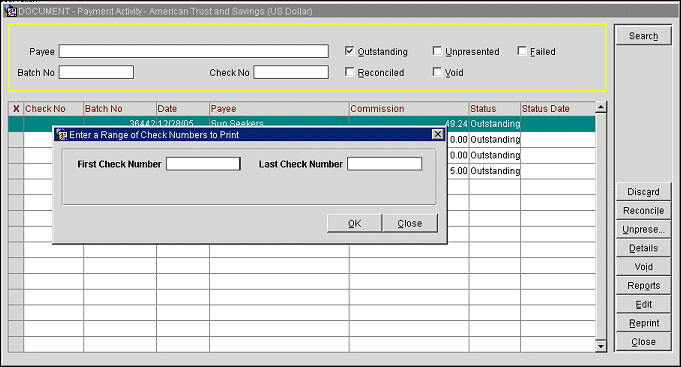681x367 pixels.
Task: Click the grid scrollbar up arrow
Action: point(601,107)
